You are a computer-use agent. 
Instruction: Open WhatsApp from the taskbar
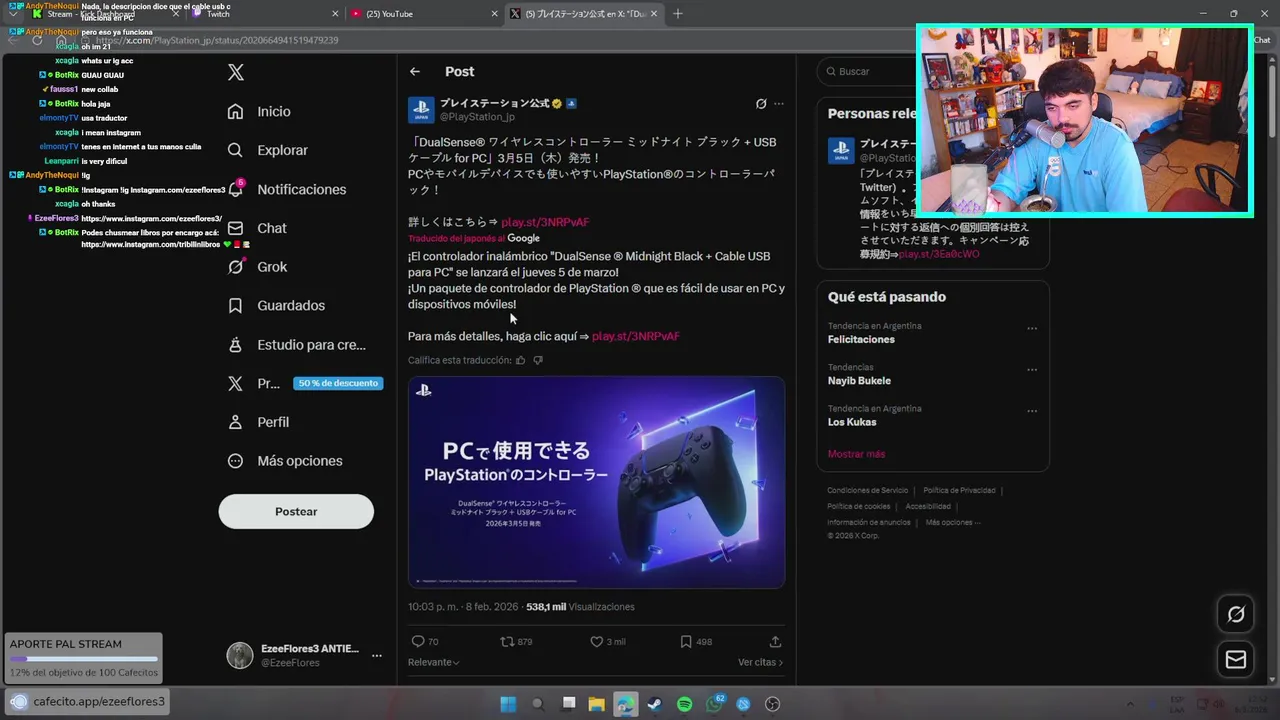714,704
